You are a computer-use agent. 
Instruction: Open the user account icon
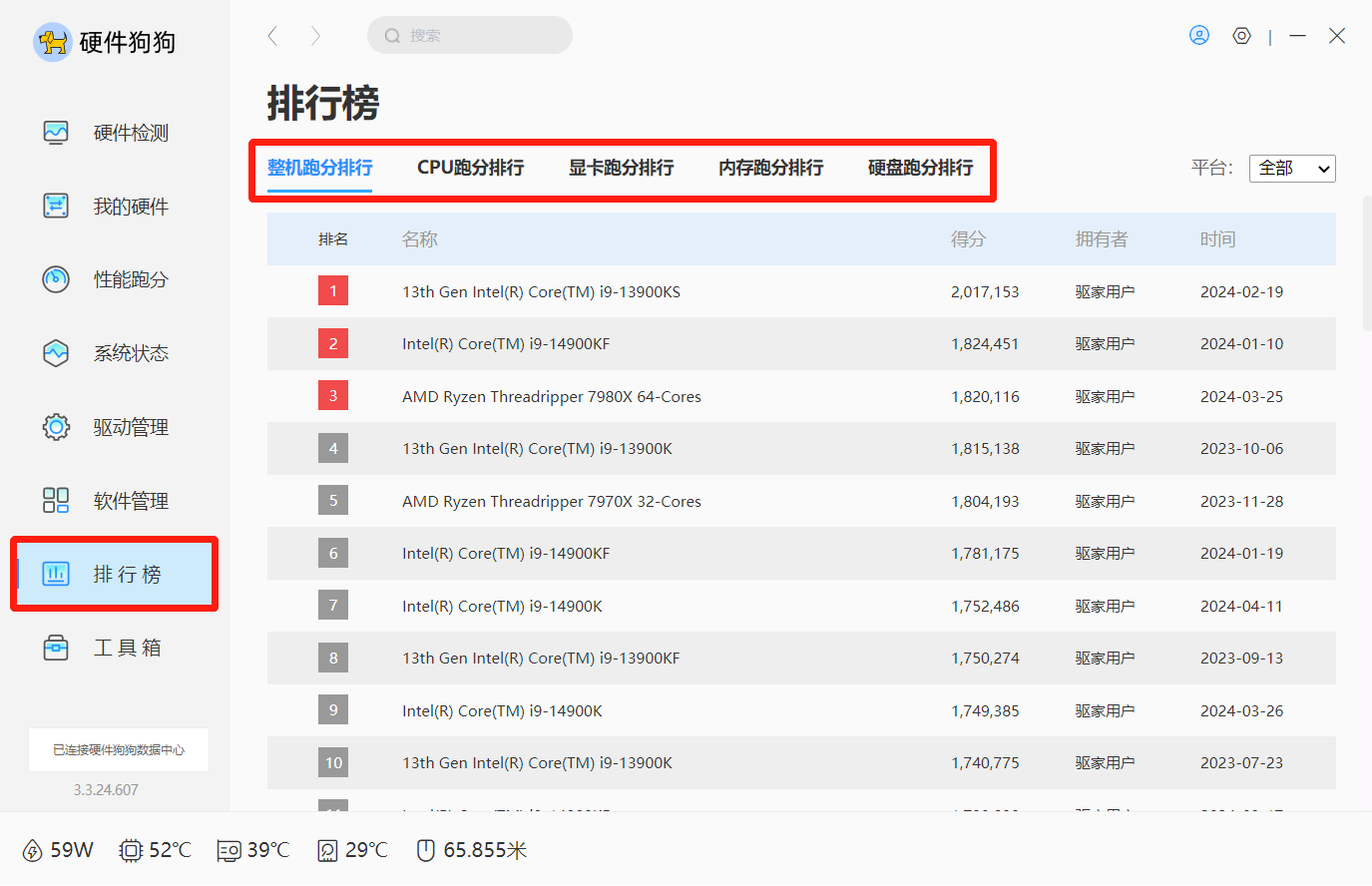[x=1199, y=36]
